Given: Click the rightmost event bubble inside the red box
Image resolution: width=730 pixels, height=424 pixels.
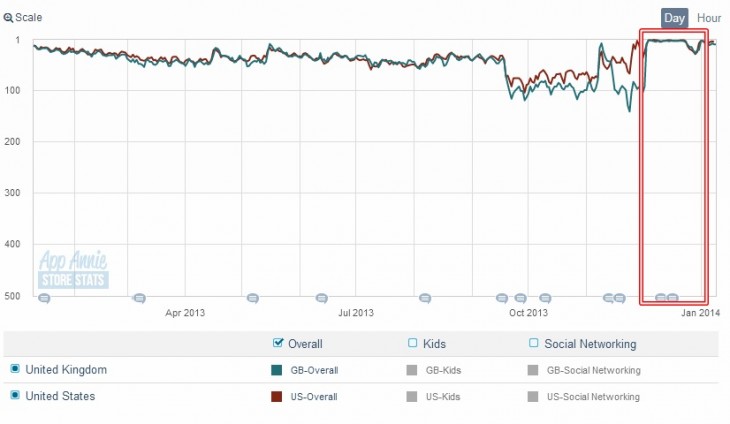Looking at the screenshot, I should 673,298.
